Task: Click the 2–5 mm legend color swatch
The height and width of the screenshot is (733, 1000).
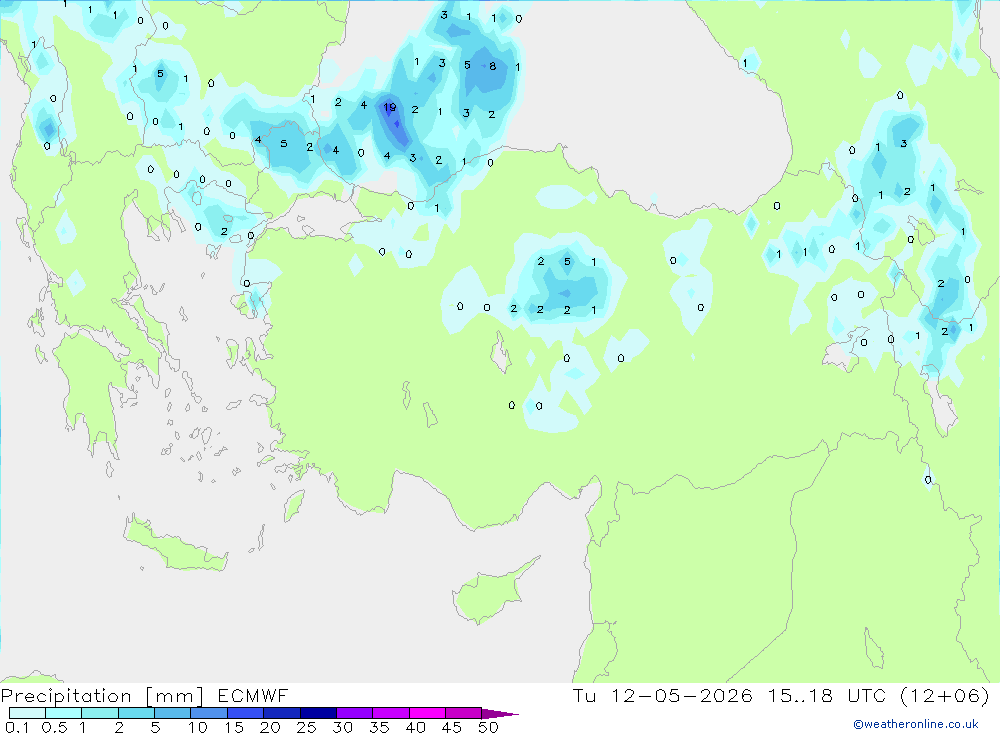Action: coord(136,713)
